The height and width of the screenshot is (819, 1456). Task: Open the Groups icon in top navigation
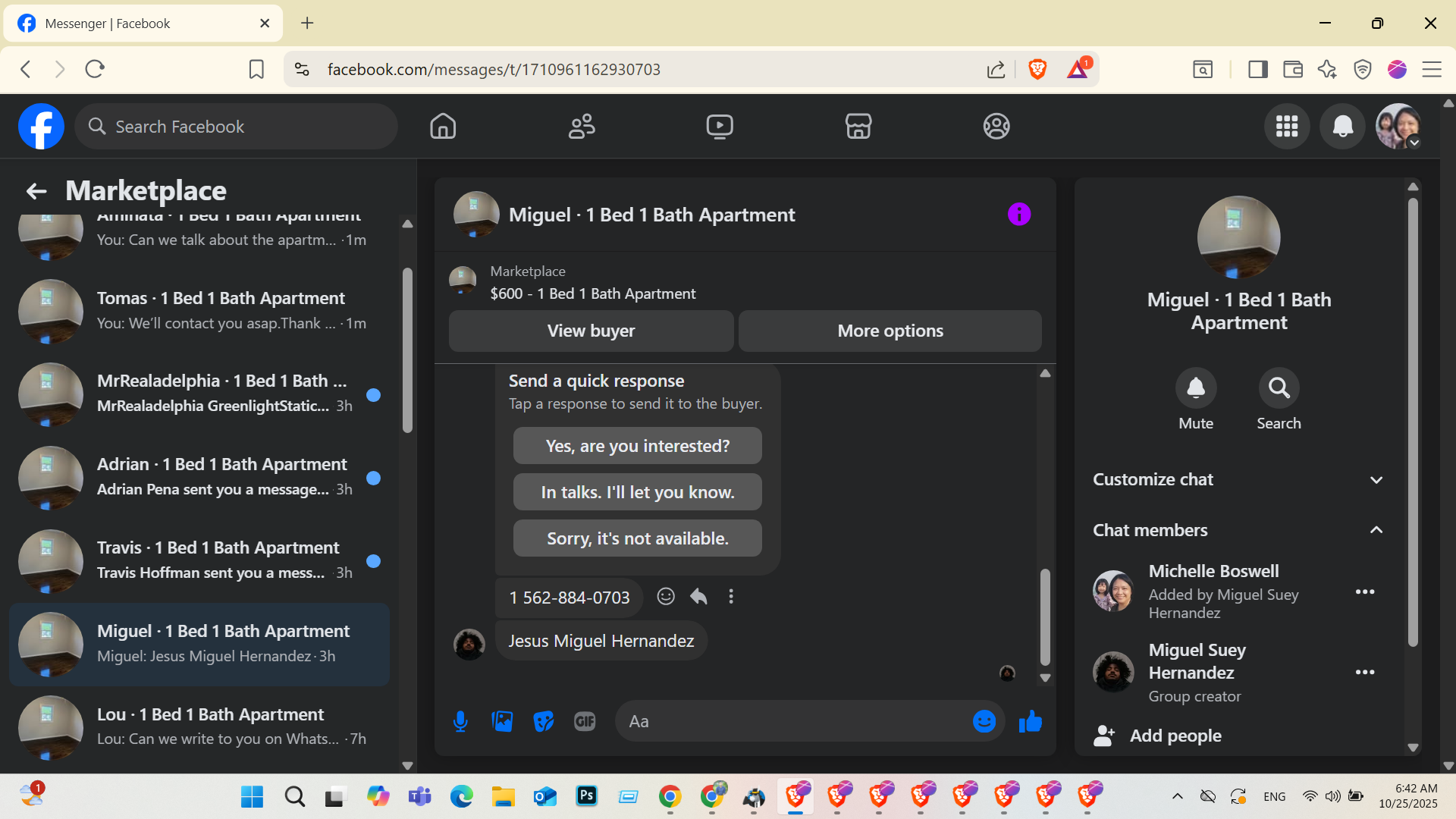click(996, 126)
